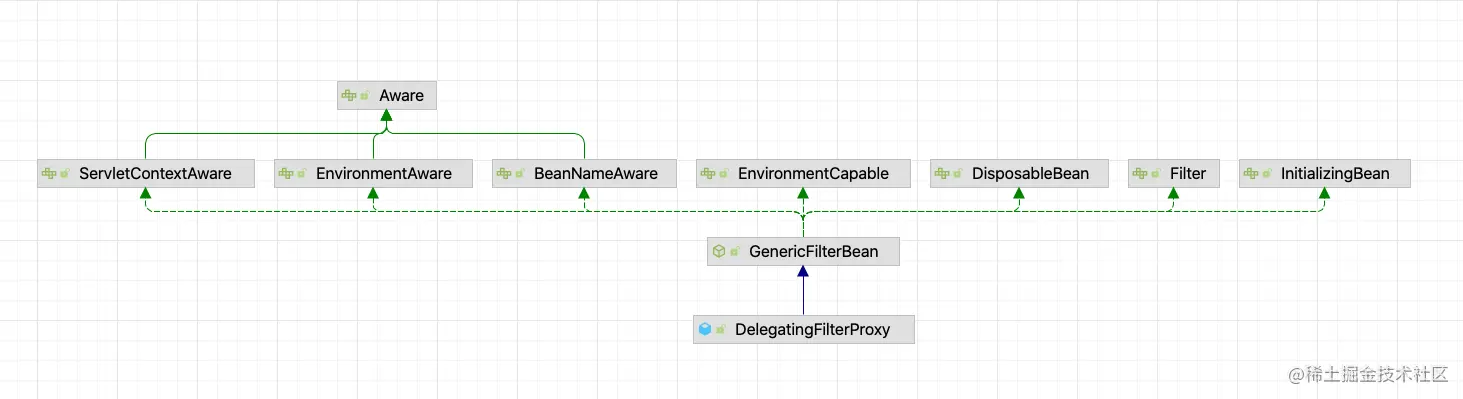Image resolution: width=1463 pixels, height=399 pixels.
Task: Click the Filter interface icon
Action: (1140, 174)
